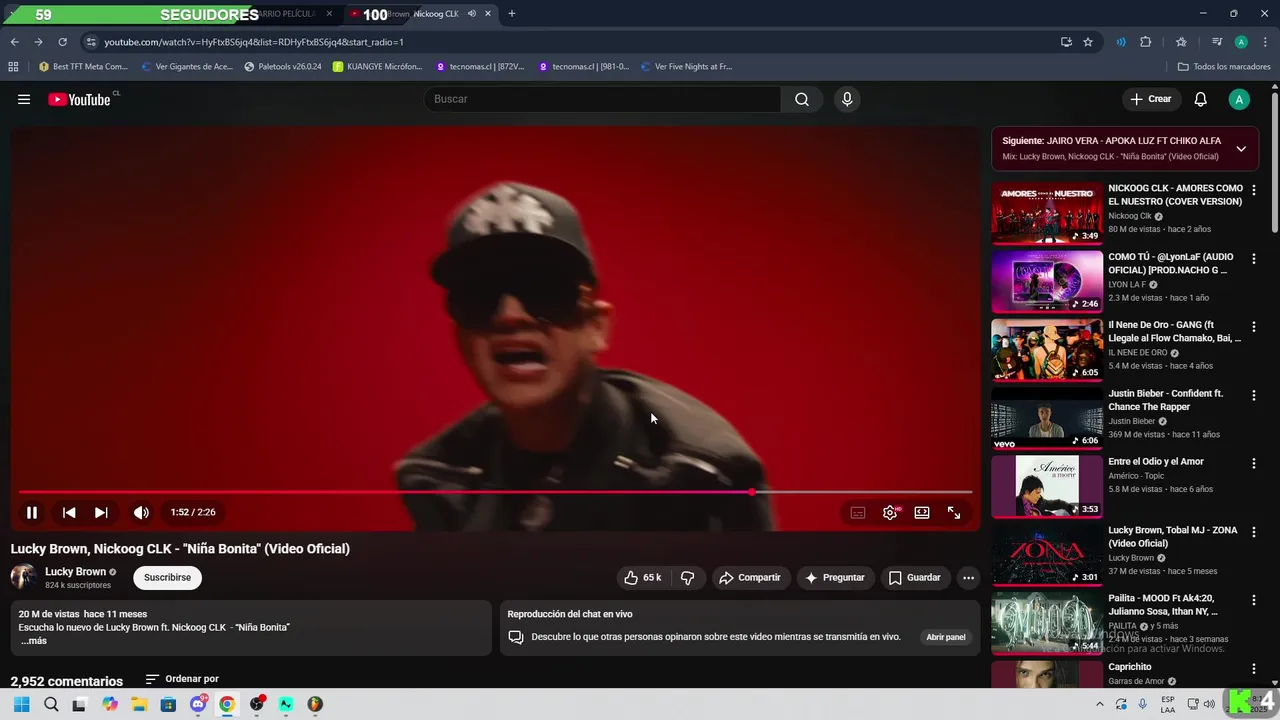1280x720 pixels.
Task: Open the browser extensions puzzle icon
Action: pos(1146,42)
